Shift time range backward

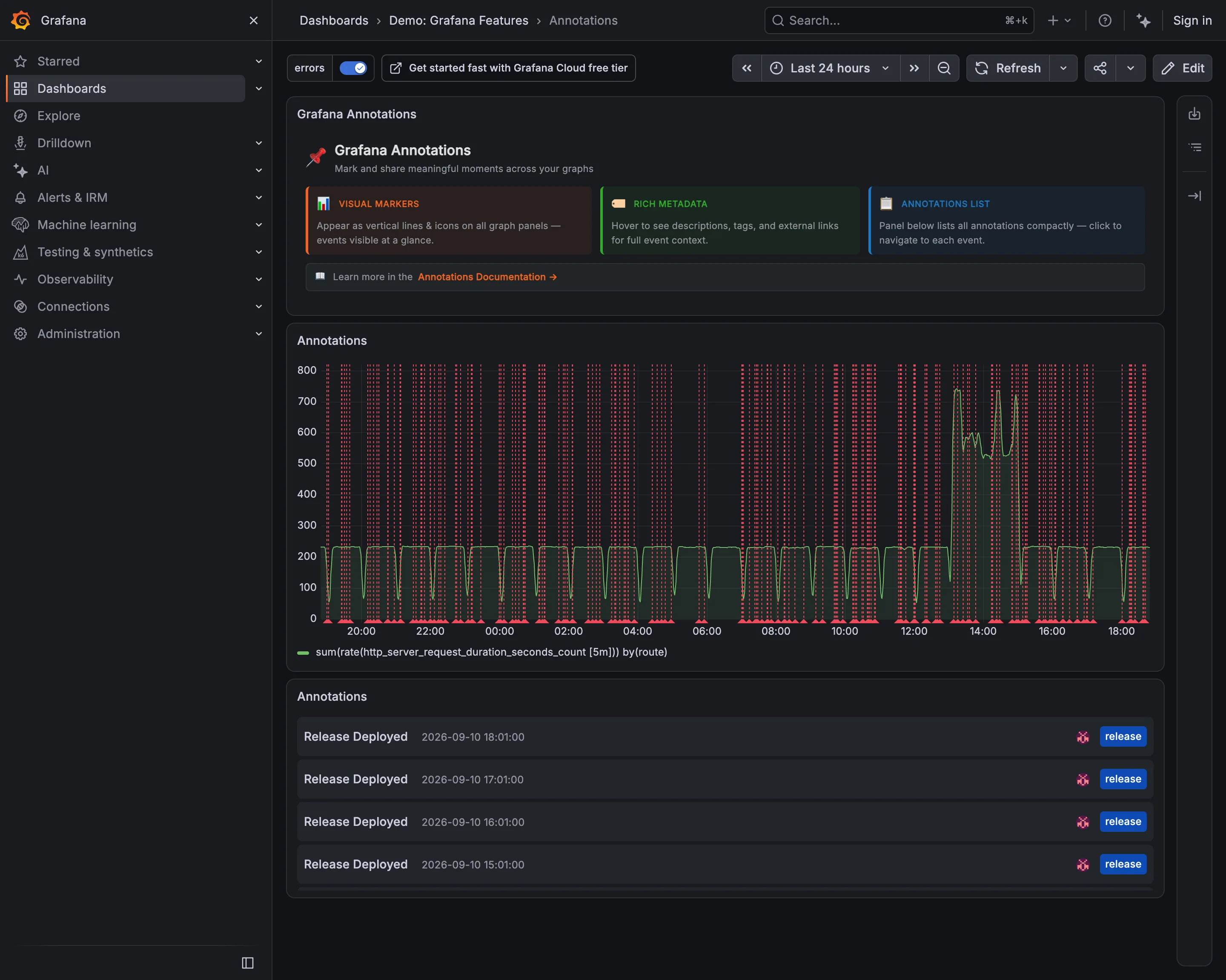pos(747,68)
